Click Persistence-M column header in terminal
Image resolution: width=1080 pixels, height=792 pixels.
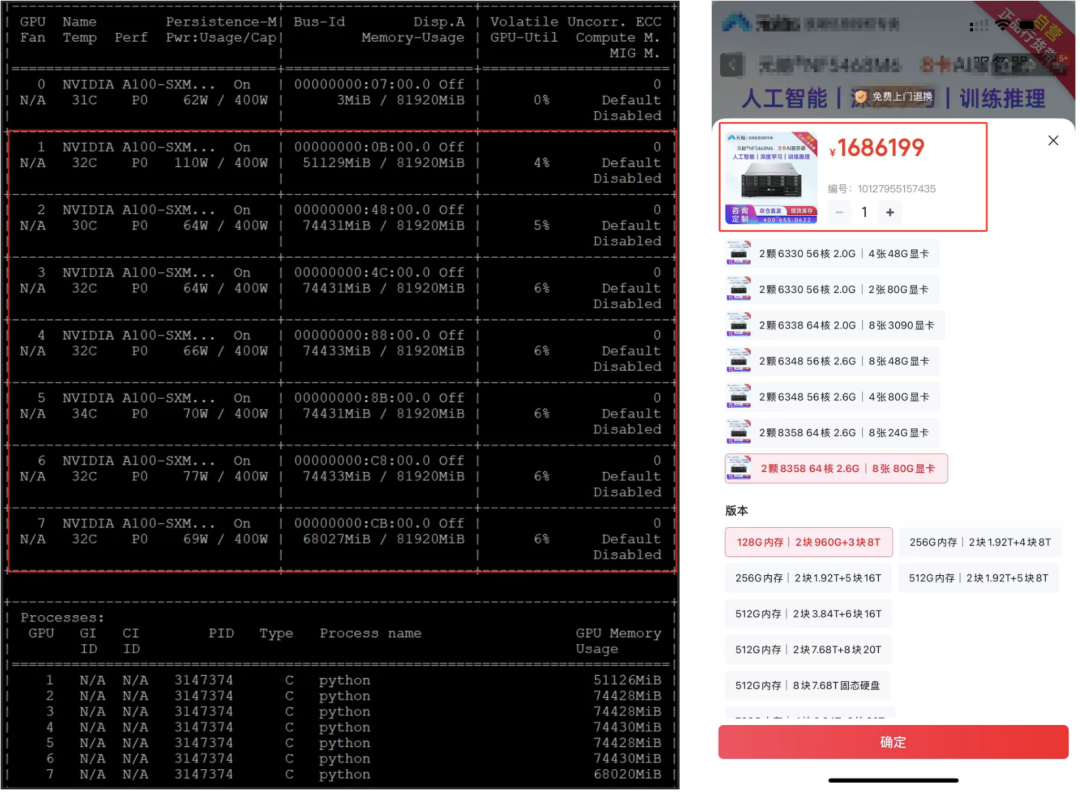pyautogui.click(x=220, y=22)
